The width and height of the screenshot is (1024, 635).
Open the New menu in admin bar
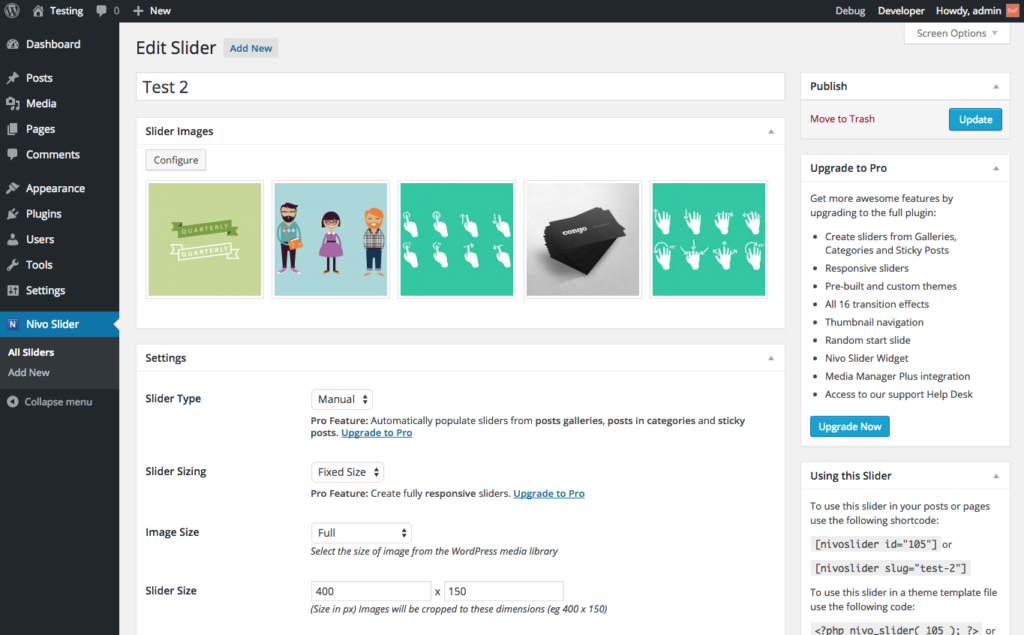151,11
